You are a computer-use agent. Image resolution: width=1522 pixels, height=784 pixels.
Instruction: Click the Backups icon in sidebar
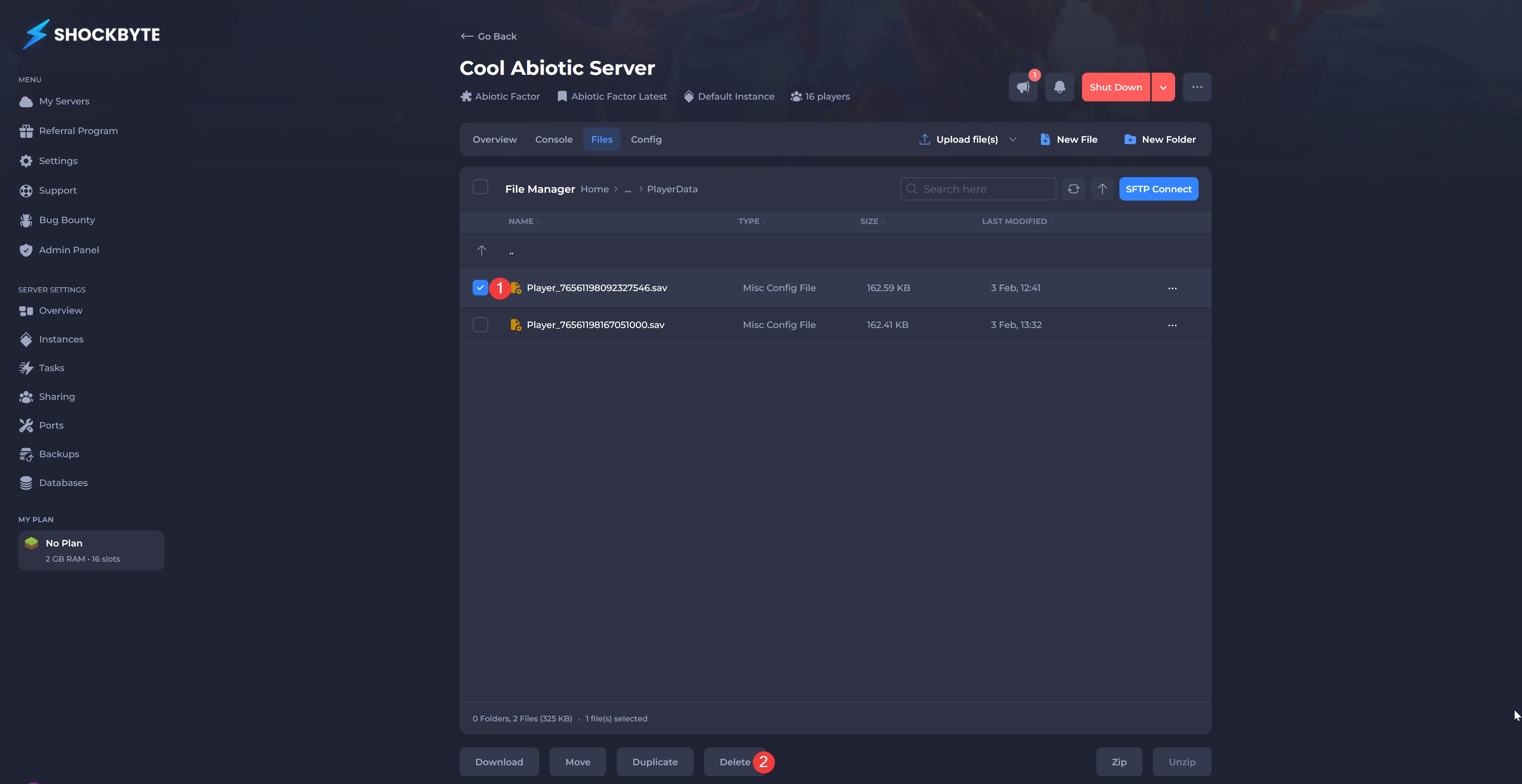26,454
